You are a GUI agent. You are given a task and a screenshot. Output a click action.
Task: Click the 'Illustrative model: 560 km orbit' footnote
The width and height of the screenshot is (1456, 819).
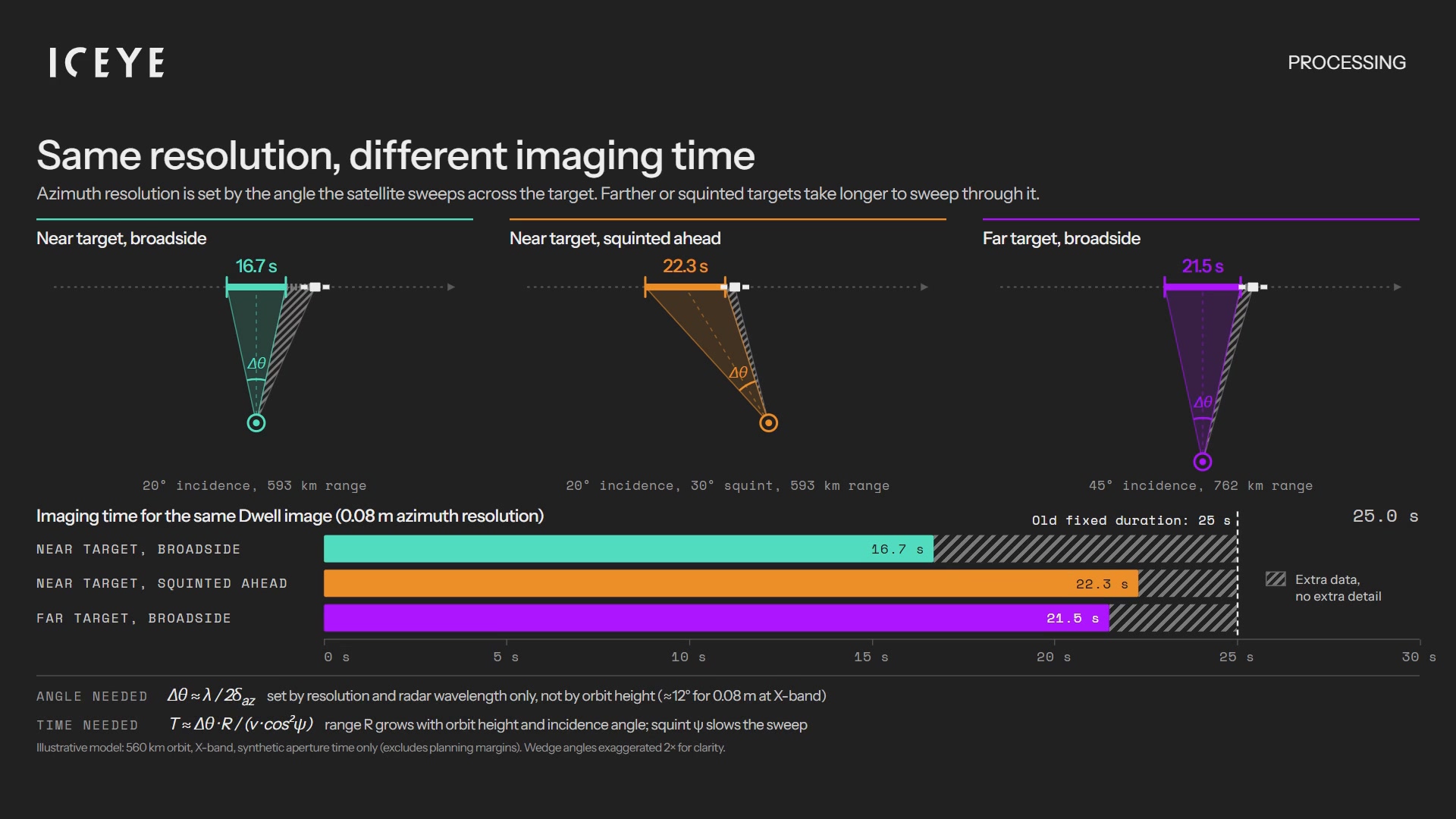381,748
